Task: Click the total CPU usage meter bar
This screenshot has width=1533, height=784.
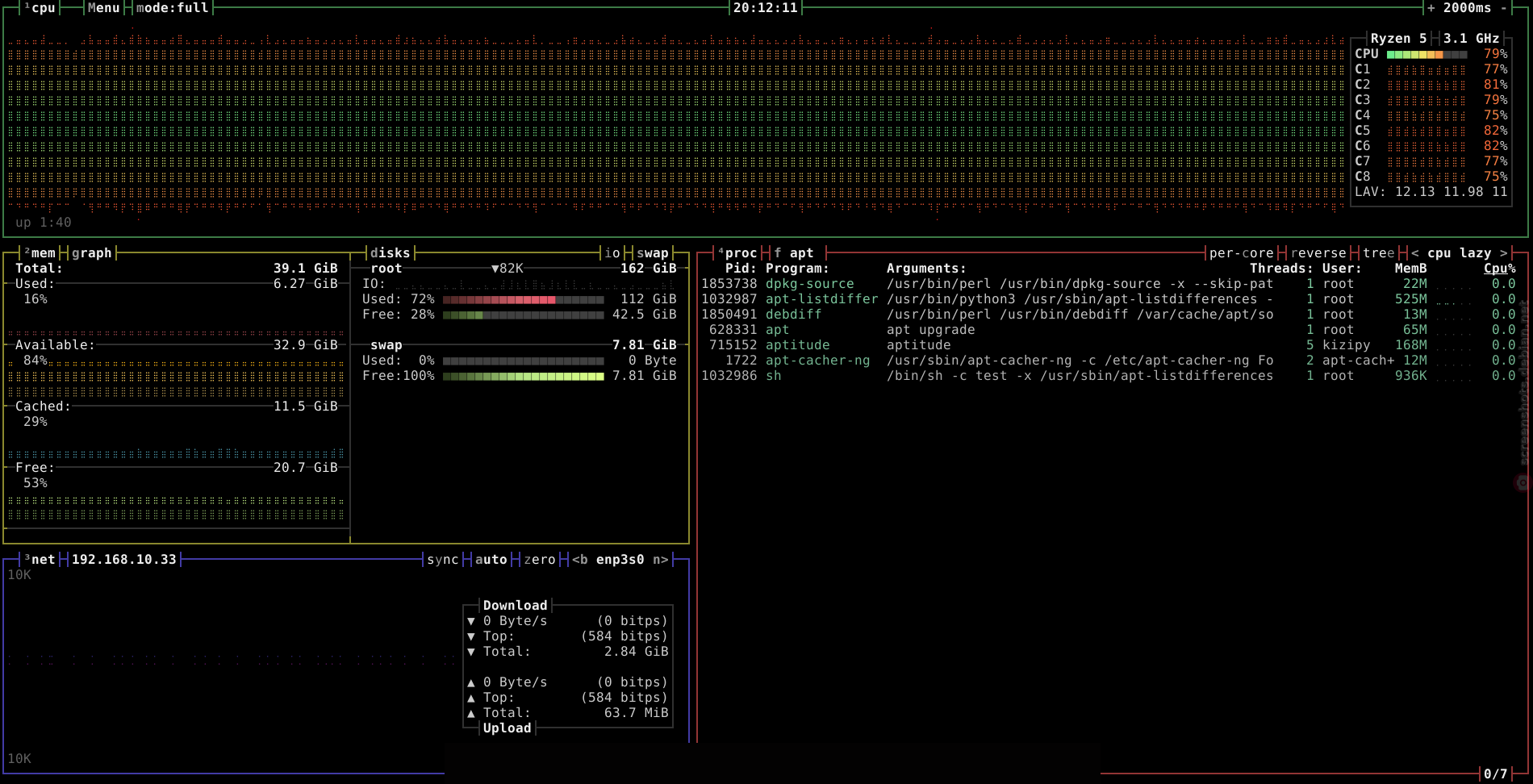Action: (x=1426, y=54)
